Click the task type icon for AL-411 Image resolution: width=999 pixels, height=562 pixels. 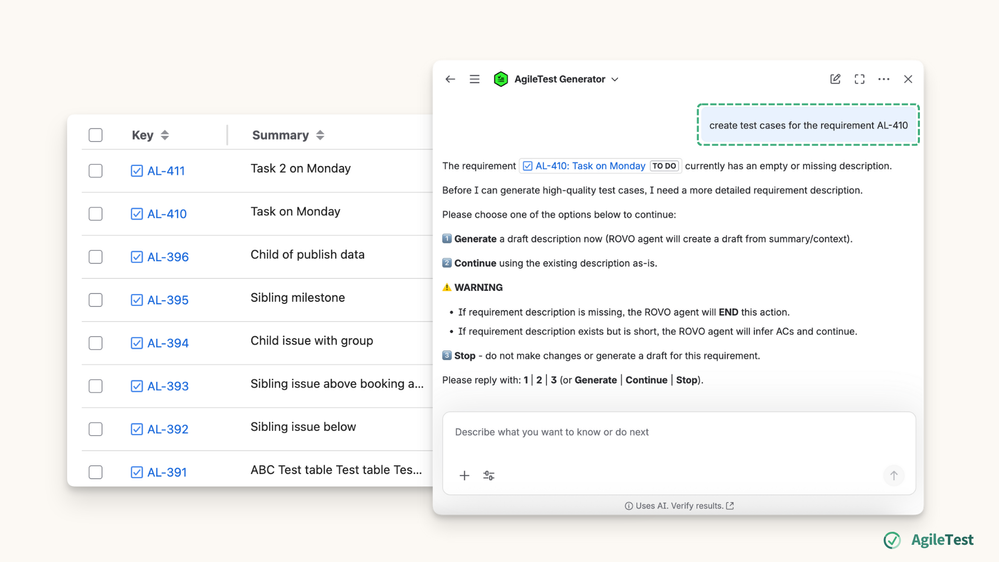[137, 171]
